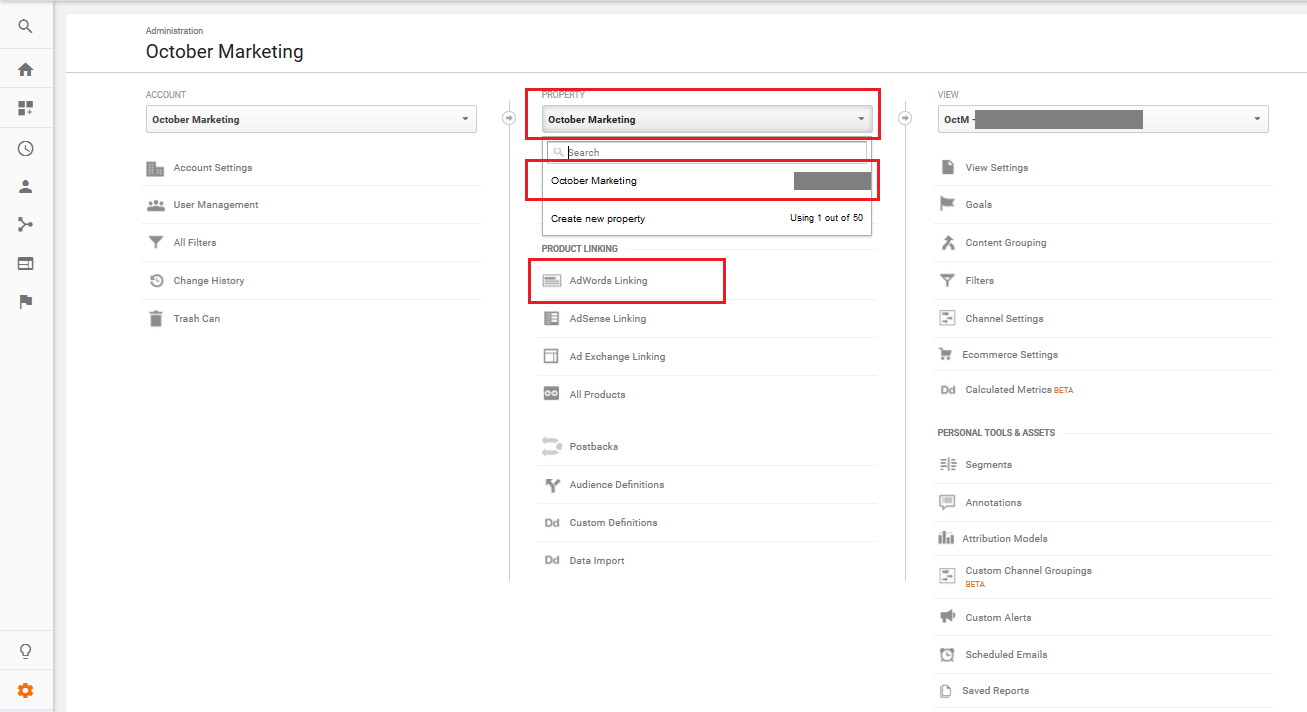Open AdWords Linking
1307x712 pixels.
[609, 281]
